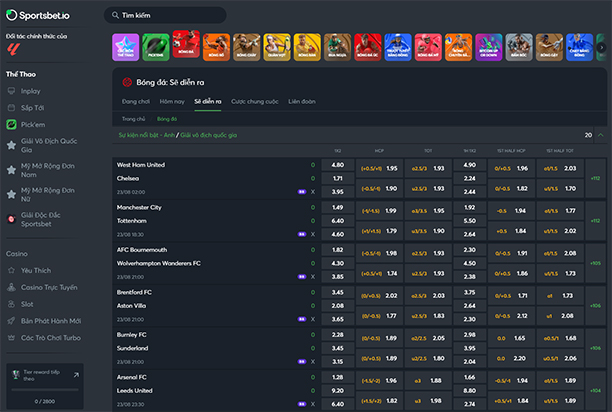The image size is (612, 412).
Task: Select the red Bóng đá Úc tile
Action: tap(368, 47)
